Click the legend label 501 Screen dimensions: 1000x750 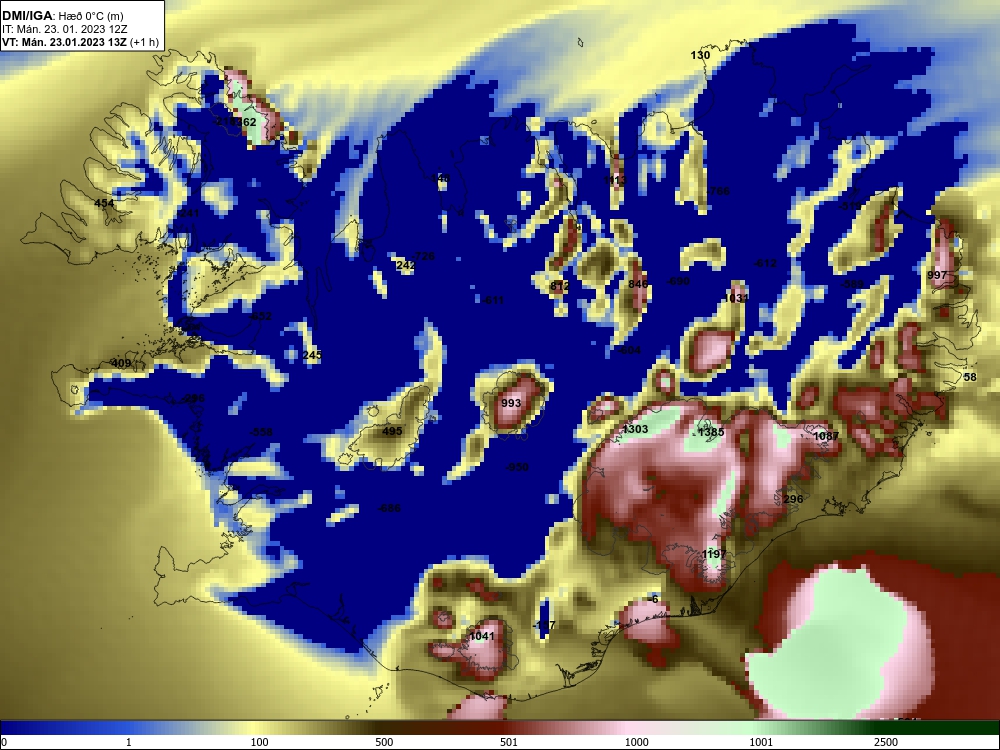click(509, 742)
